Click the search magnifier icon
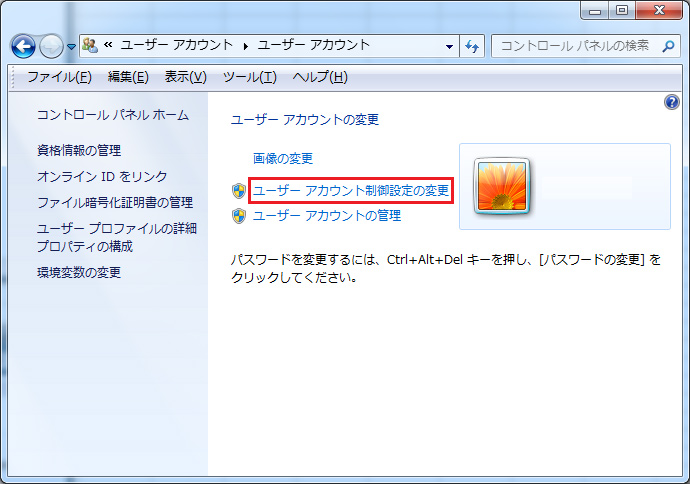Screen dimensions: 690x484 [x=668, y=46]
